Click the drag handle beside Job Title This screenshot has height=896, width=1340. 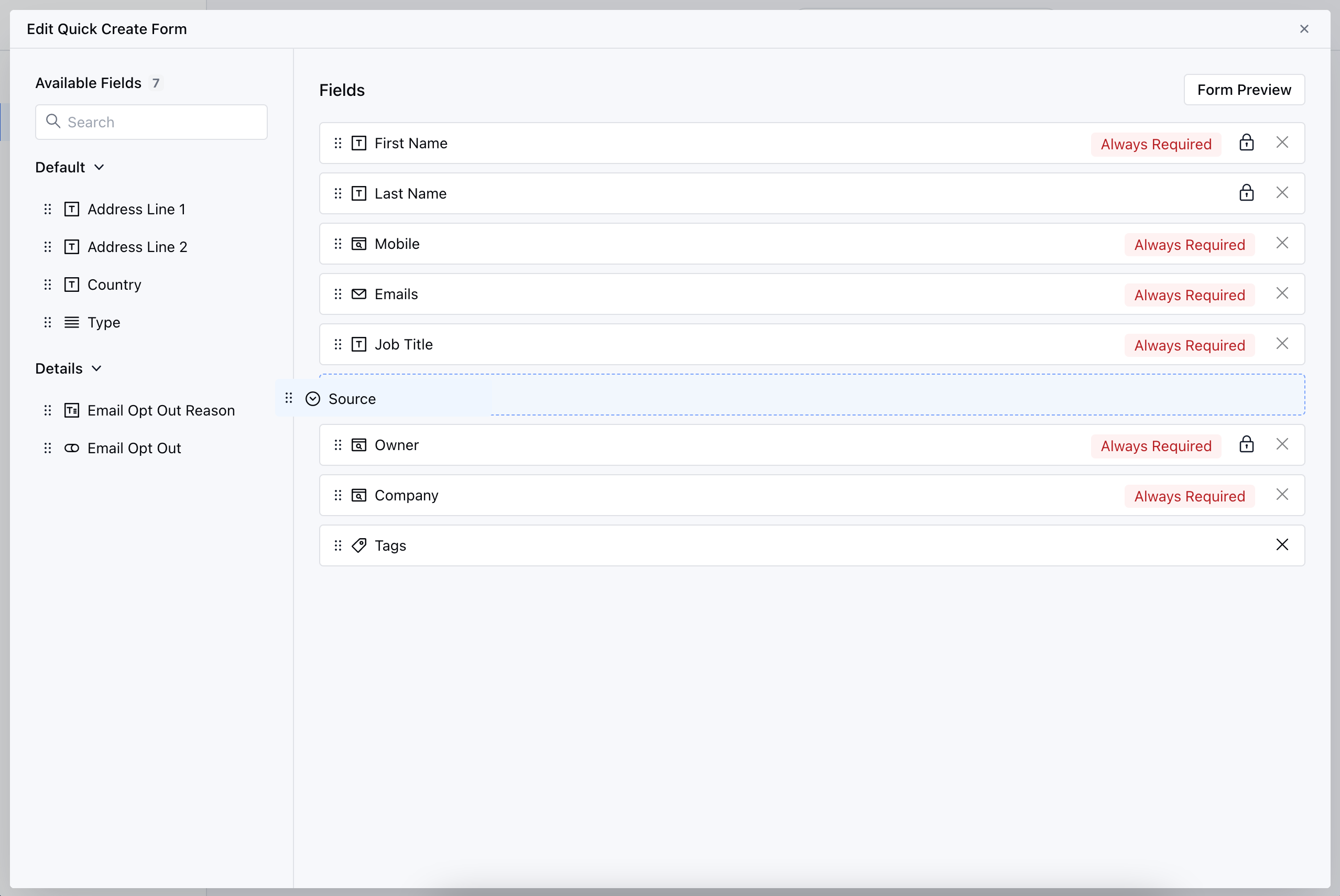[337, 345]
